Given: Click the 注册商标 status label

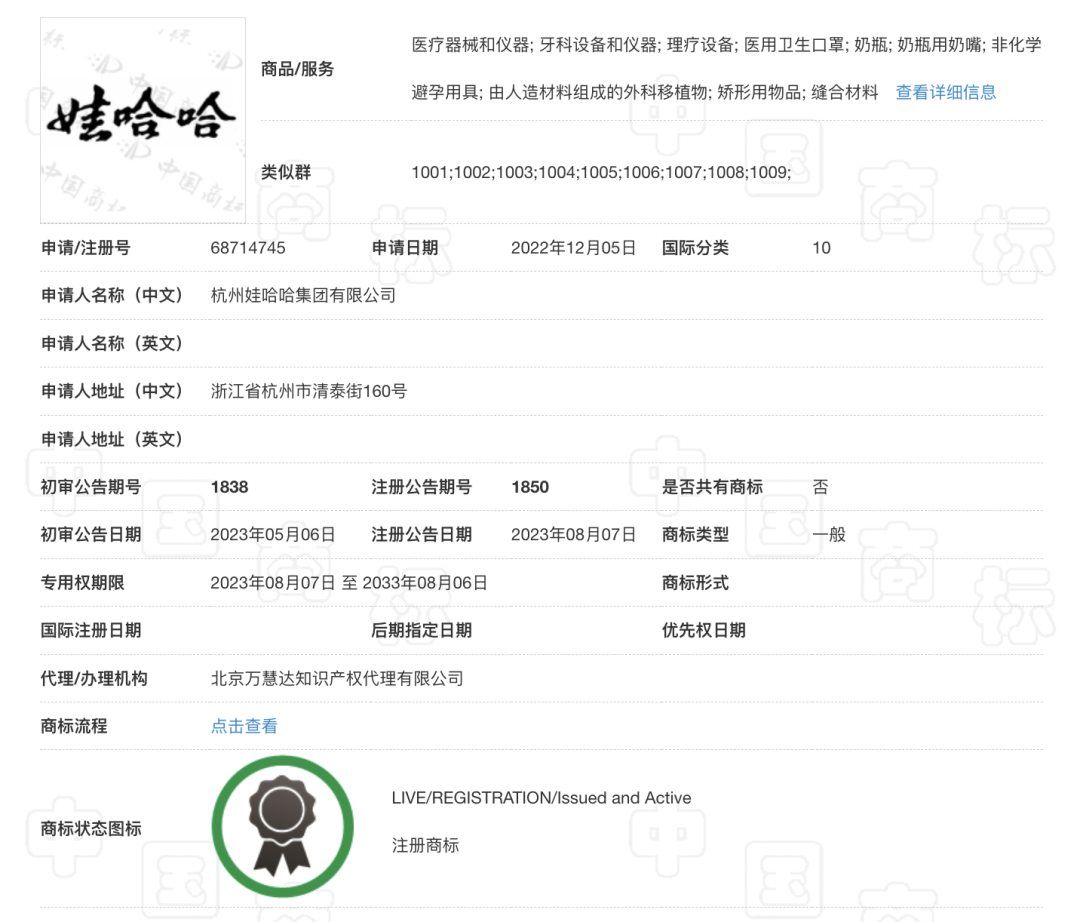Looking at the screenshot, I should click(425, 846).
